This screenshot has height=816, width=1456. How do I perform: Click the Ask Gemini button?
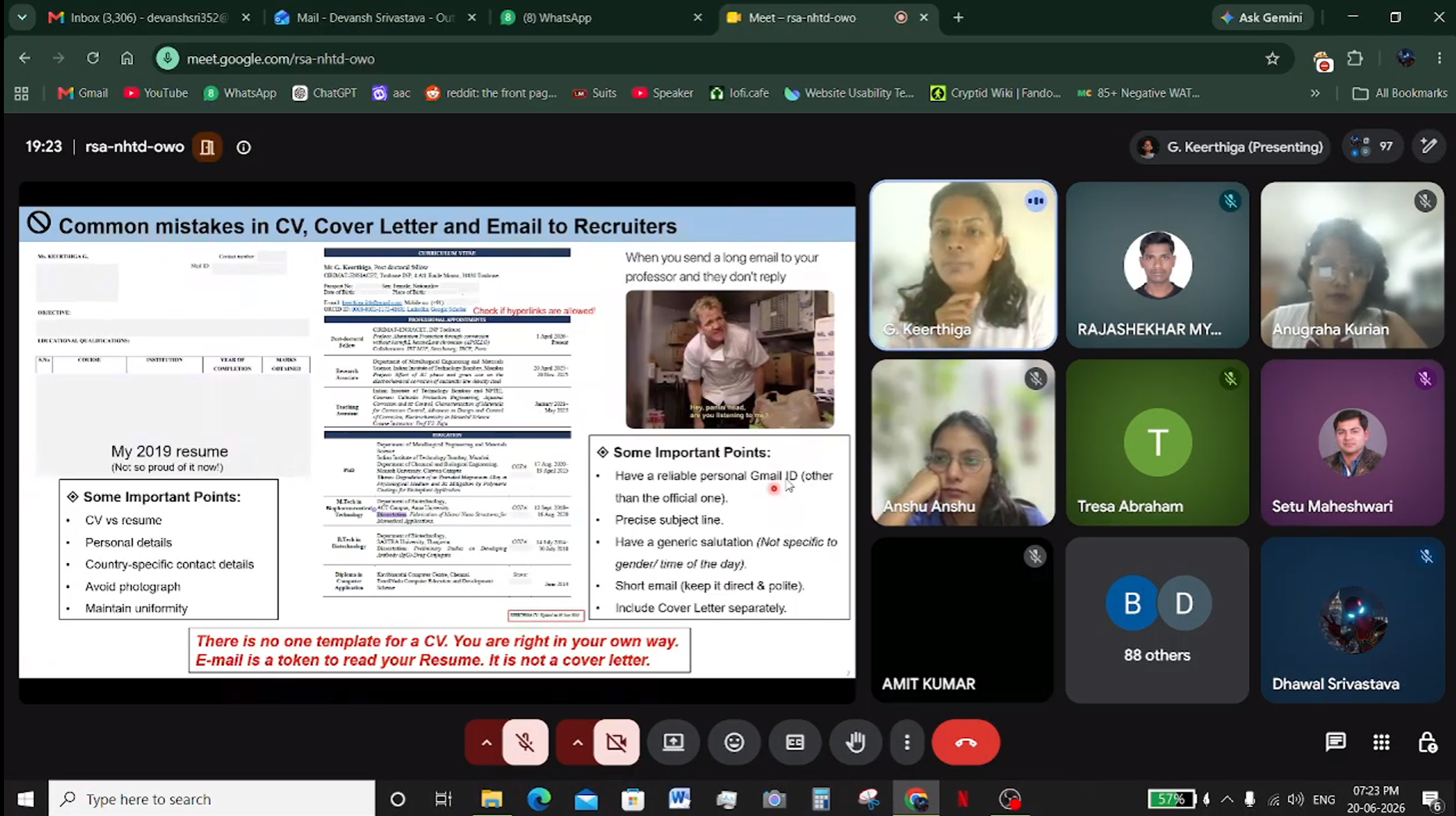1262,17
